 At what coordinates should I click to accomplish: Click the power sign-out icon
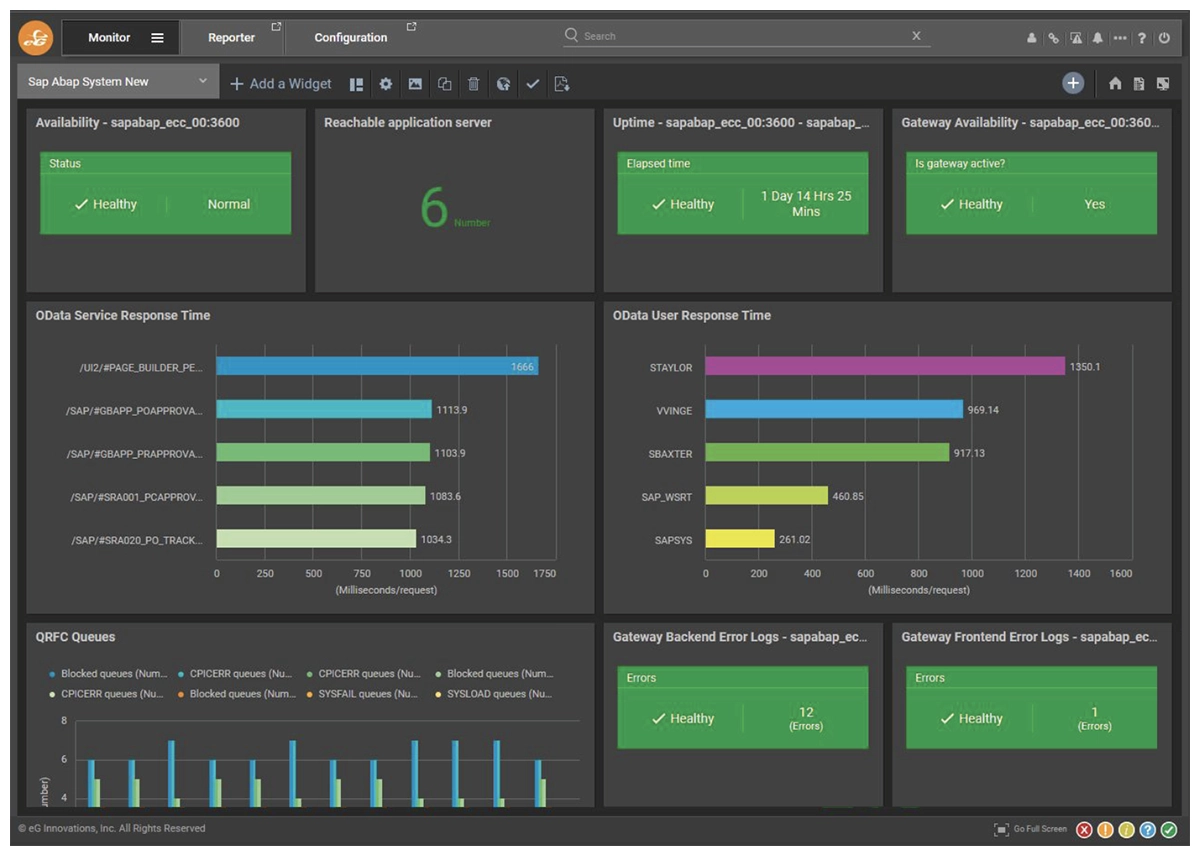(1164, 38)
